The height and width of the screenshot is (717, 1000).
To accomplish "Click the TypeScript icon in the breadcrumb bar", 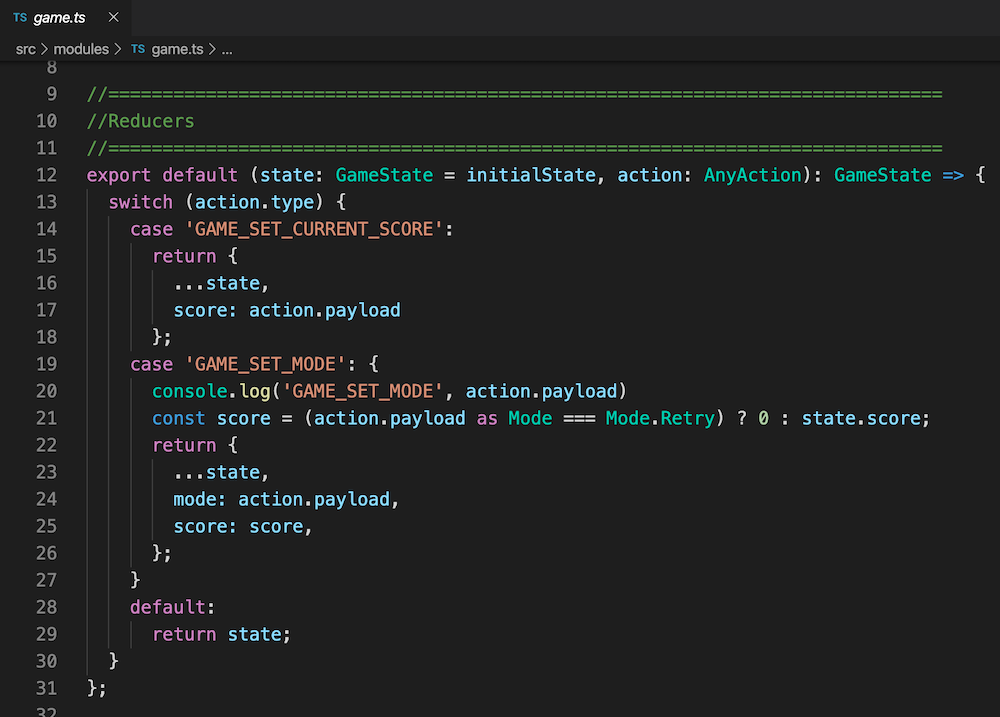I will (138, 48).
